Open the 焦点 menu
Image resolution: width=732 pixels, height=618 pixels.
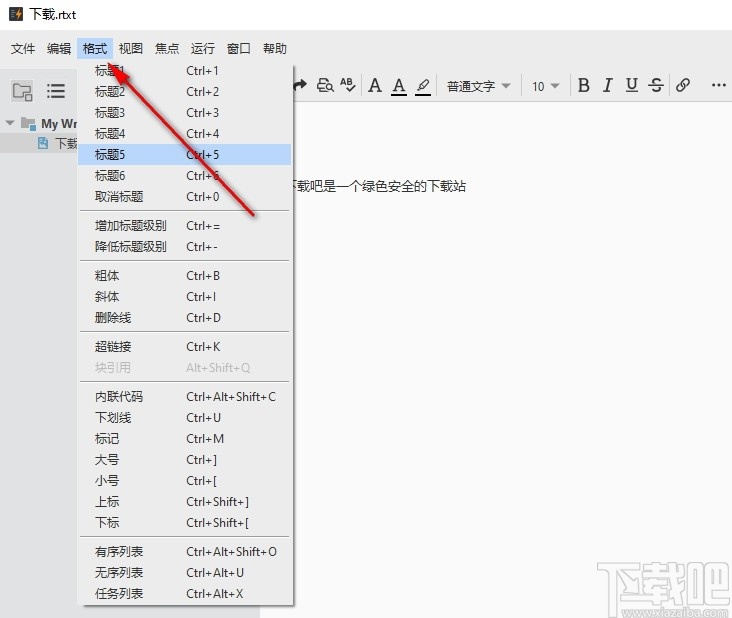click(x=167, y=49)
